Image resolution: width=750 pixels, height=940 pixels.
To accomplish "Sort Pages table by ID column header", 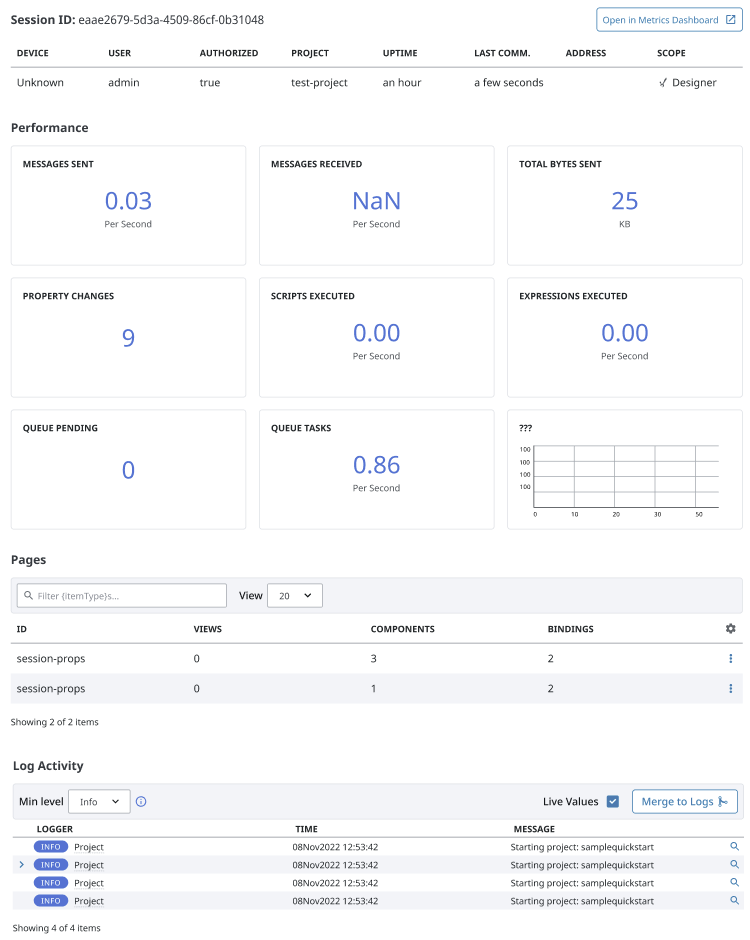I will click(22, 629).
